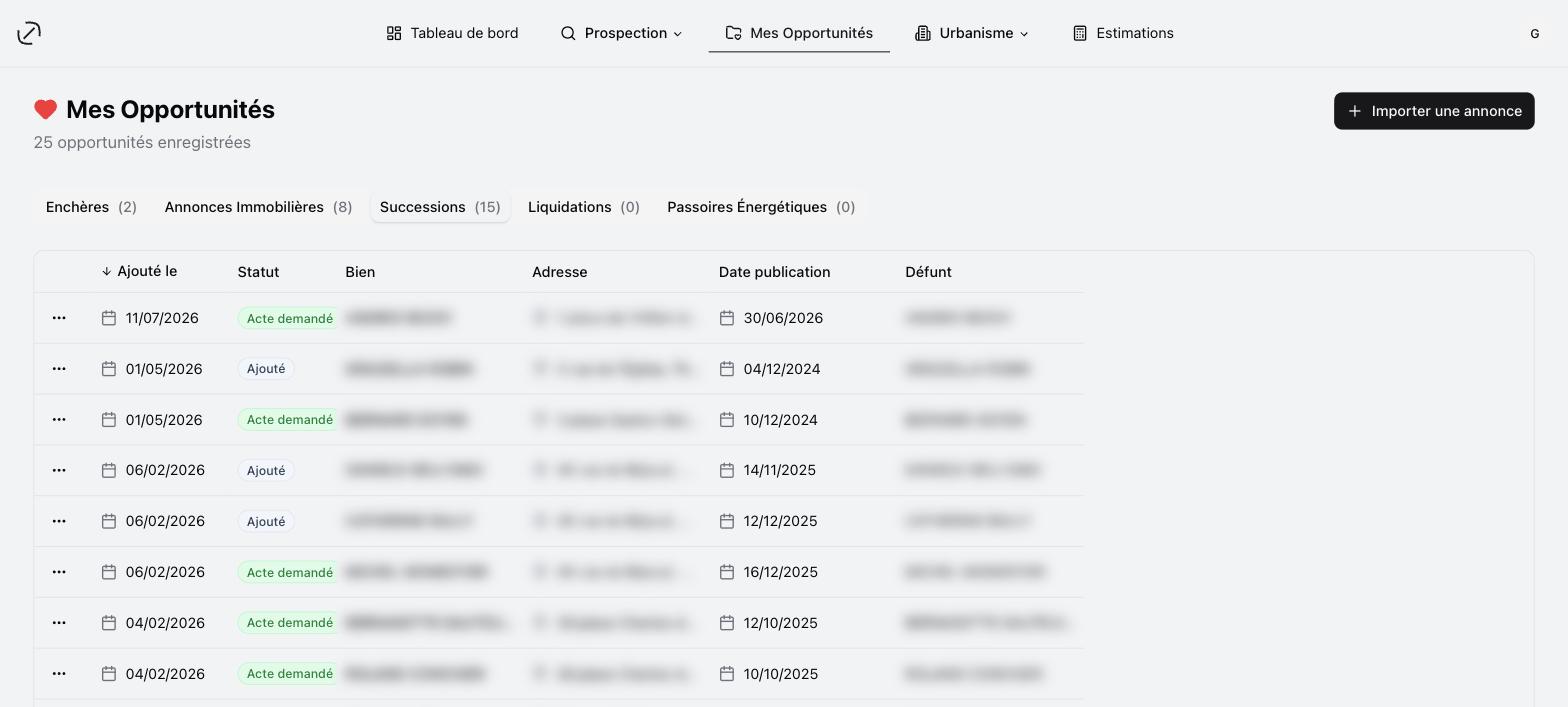Image resolution: width=1568 pixels, height=707 pixels.
Task: Click the Prospection magnifier icon
Action: click(x=568, y=33)
